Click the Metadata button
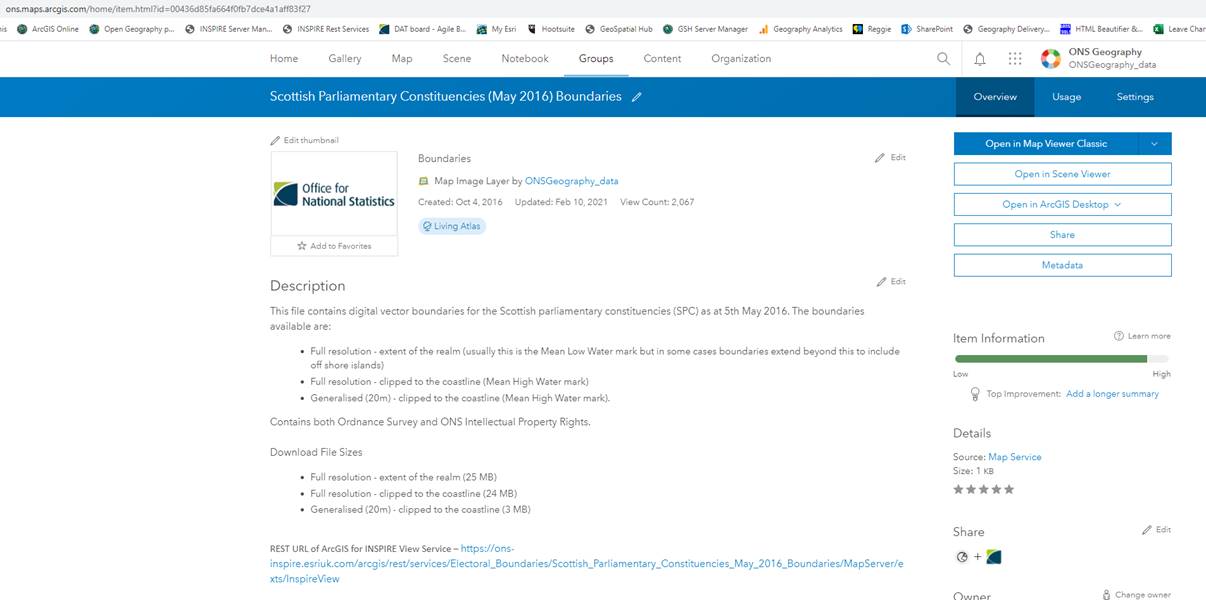This screenshot has height=600, width=1206. (1063, 265)
